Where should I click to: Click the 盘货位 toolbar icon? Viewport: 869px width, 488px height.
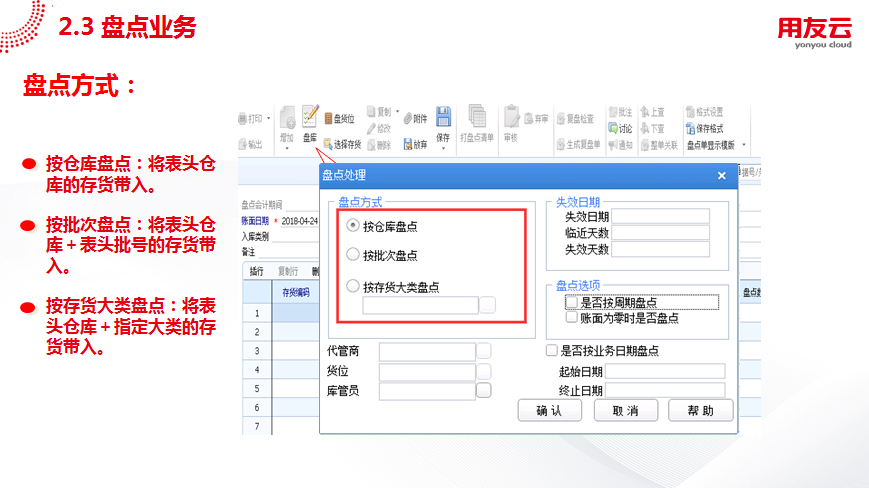coord(328,119)
